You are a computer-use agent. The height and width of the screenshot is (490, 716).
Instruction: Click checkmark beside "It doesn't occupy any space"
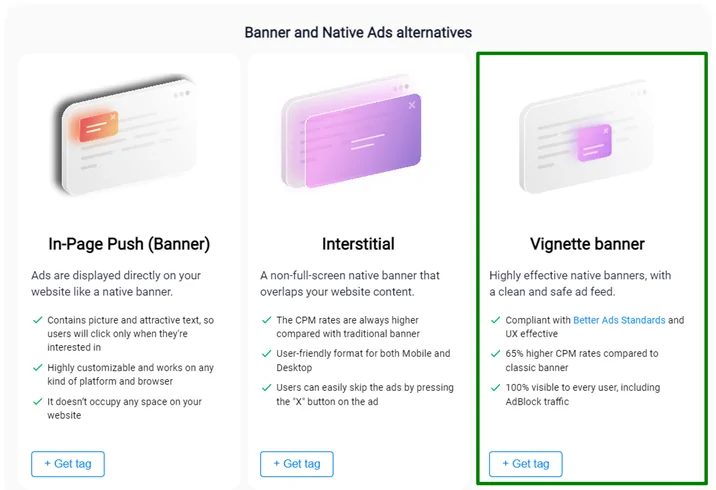click(x=37, y=402)
